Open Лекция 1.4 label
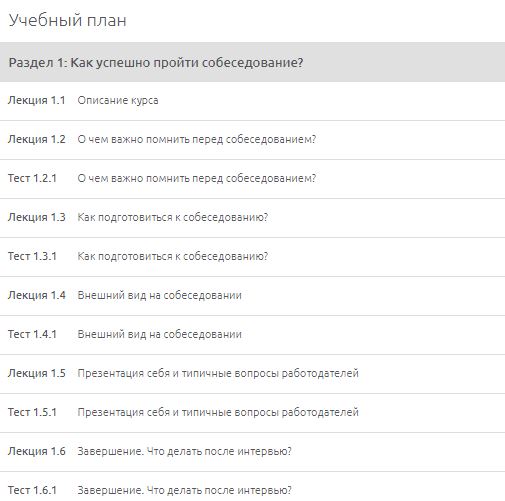Viewport: 505px width, 501px height. 37,295
